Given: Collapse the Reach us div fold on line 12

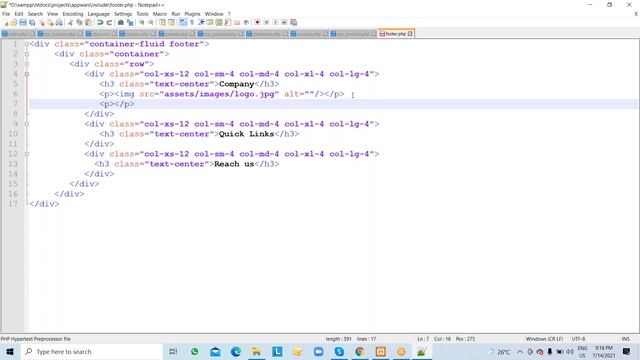Looking at the screenshot, I should click(27, 154).
